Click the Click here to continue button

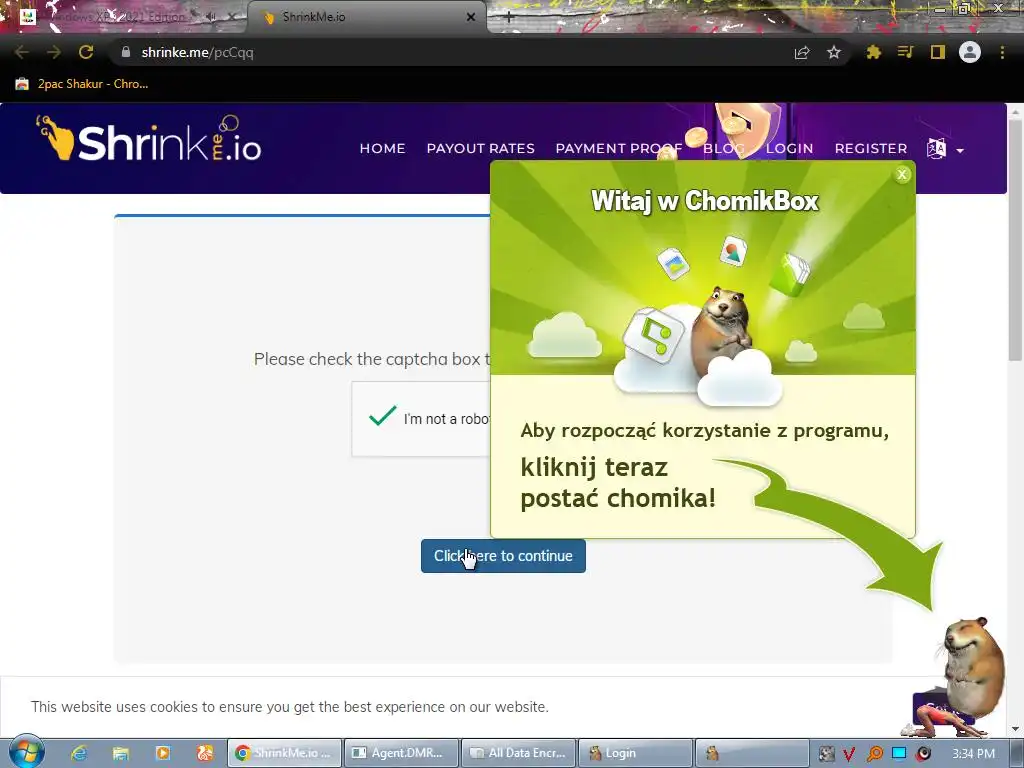(x=503, y=556)
